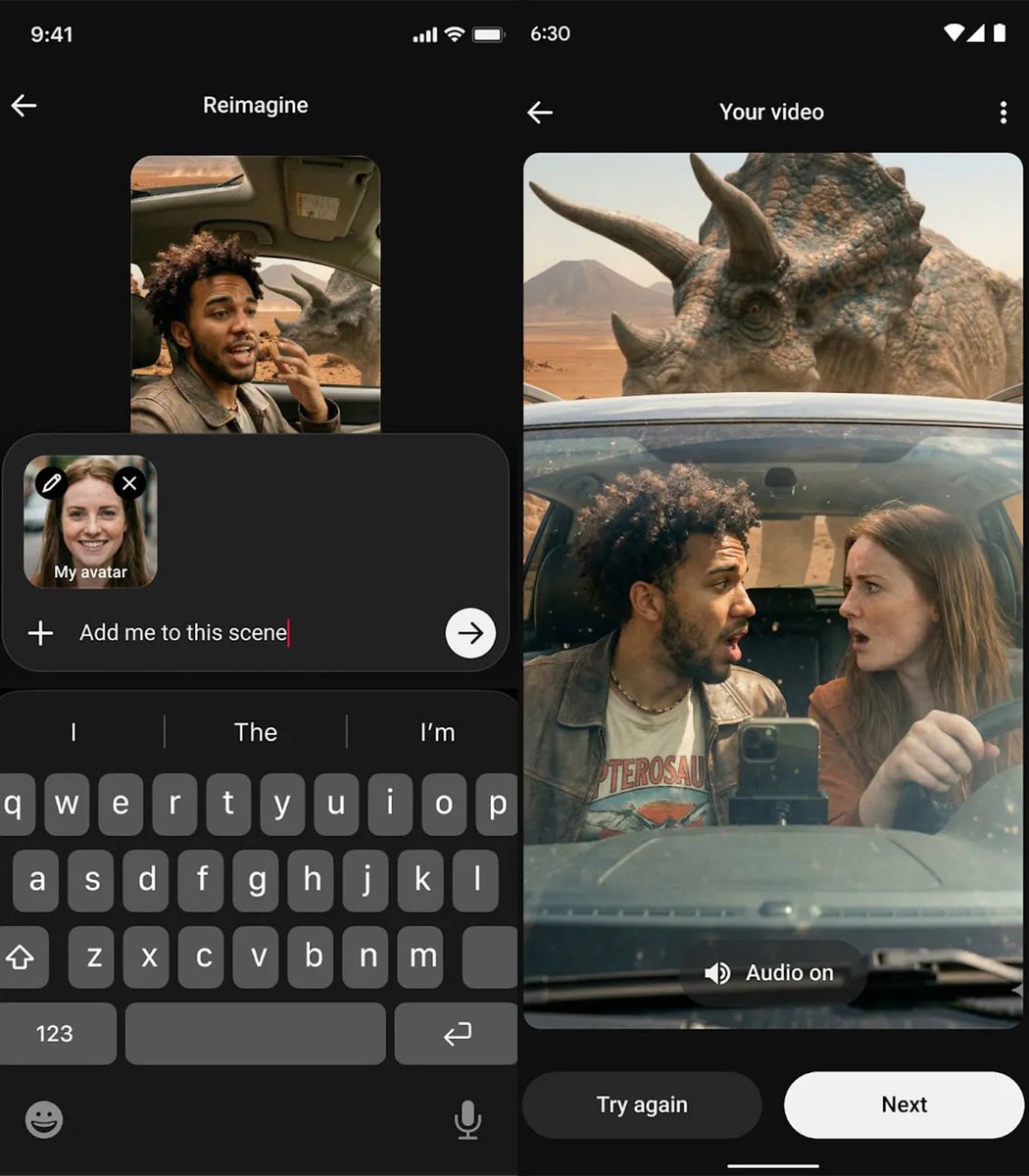Tap the blank key right of 'm'
Viewport: 1029px width, 1176px height.
tap(489, 956)
